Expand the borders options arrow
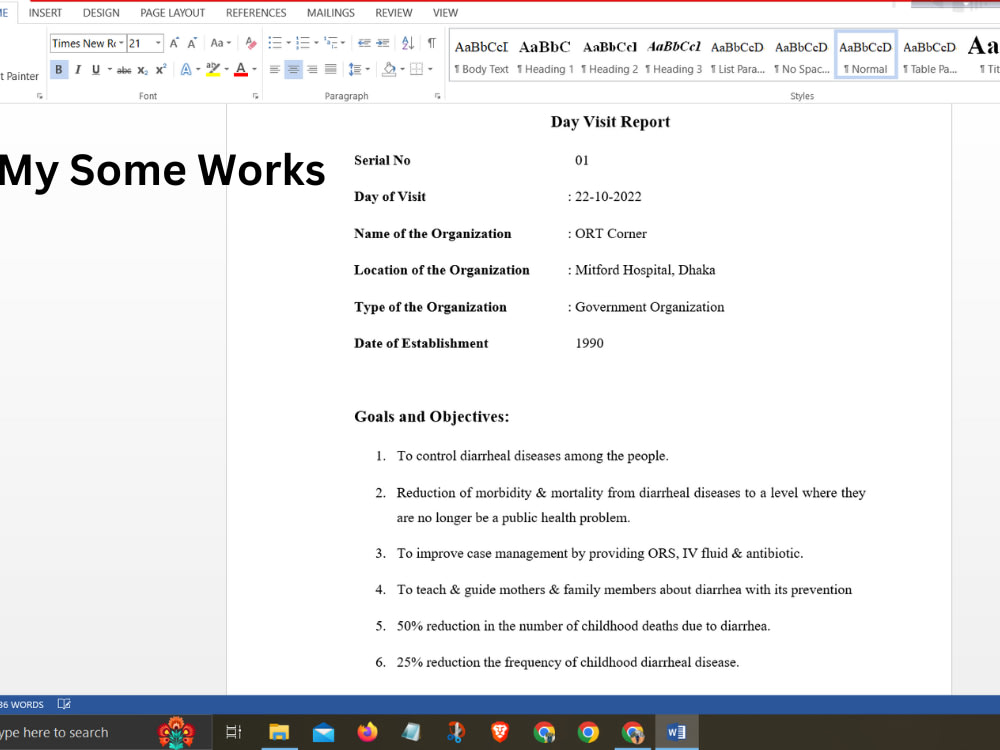 click(x=430, y=69)
